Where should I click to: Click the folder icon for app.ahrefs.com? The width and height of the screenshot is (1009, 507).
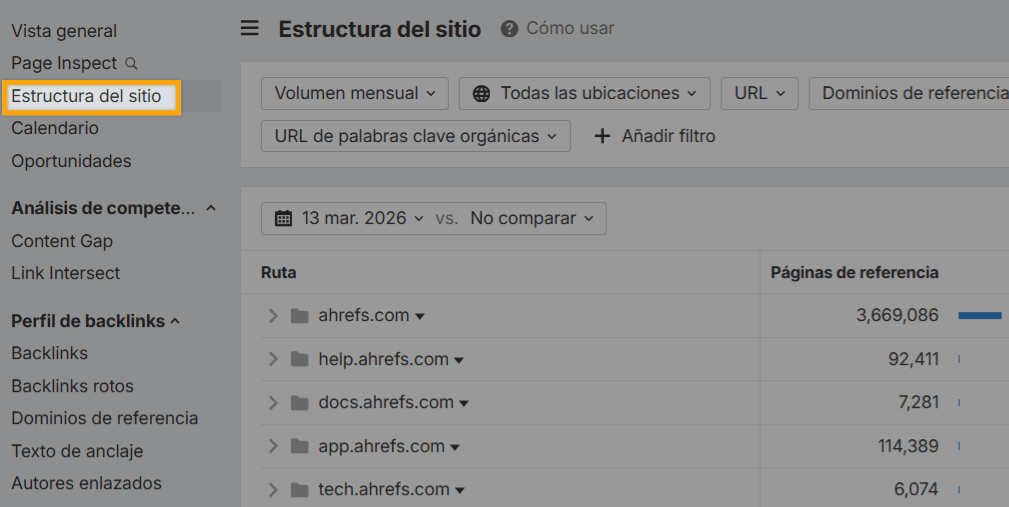299,446
